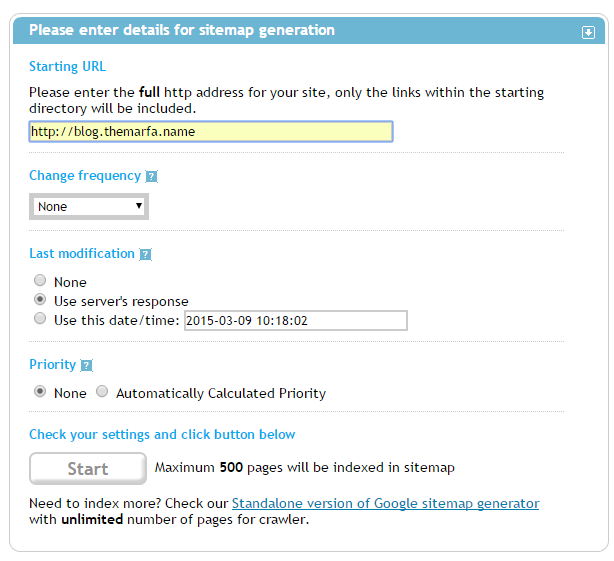Click the Last modification heading text
614x561 pixels.
pyautogui.click(x=82, y=254)
